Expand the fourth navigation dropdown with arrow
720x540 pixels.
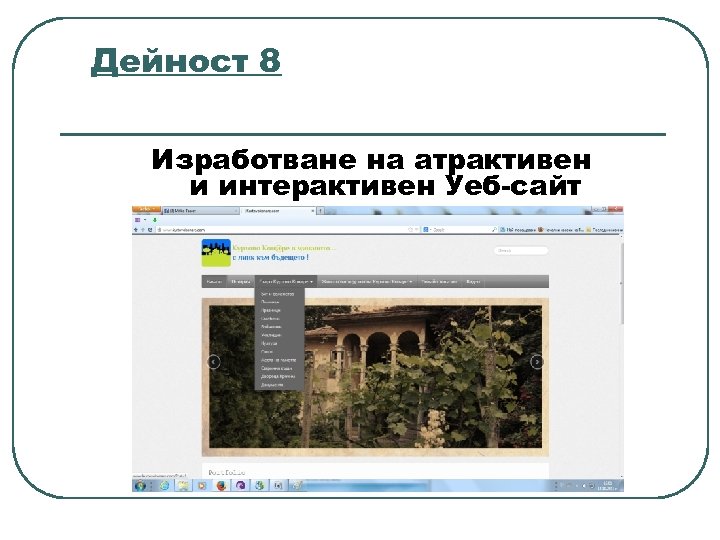pos(366,281)
